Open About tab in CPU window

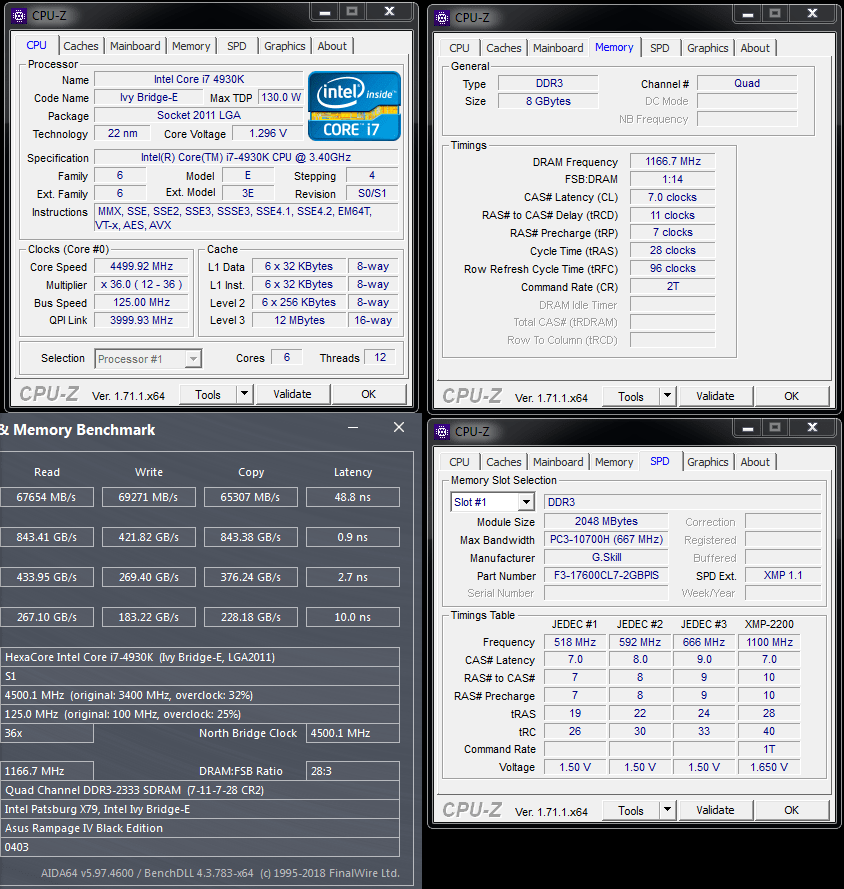coord(332,46)
